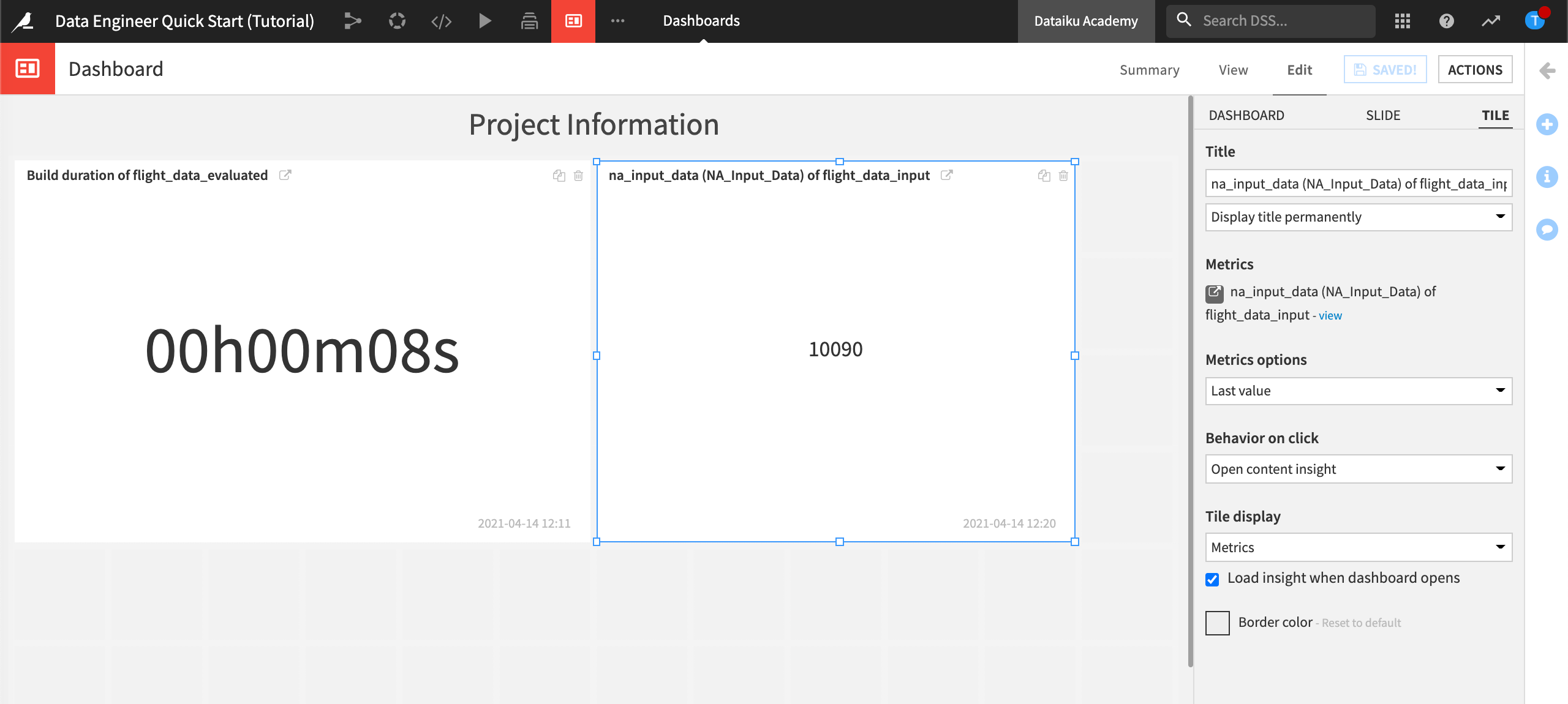Check the na_input_data metrics checkbox

(1214, 292)
